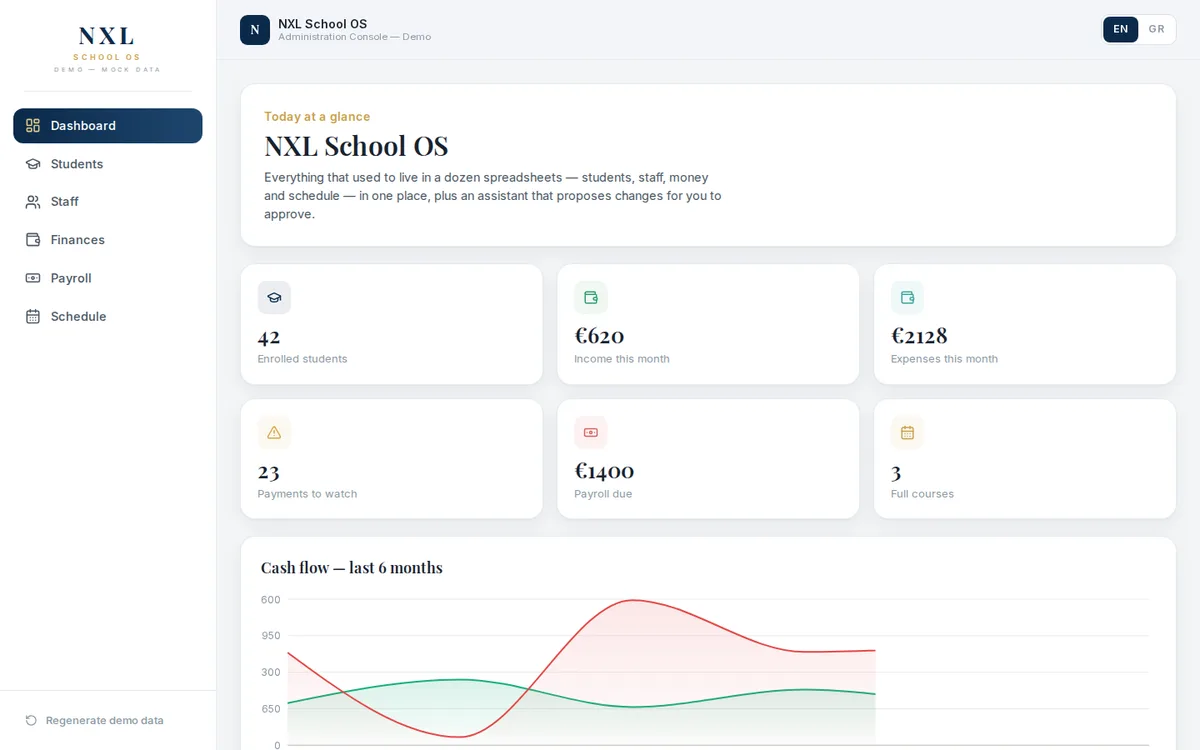Click the 'Expenses this month' label
Screen dimensions: 1200x750
(x=944, y=359)
